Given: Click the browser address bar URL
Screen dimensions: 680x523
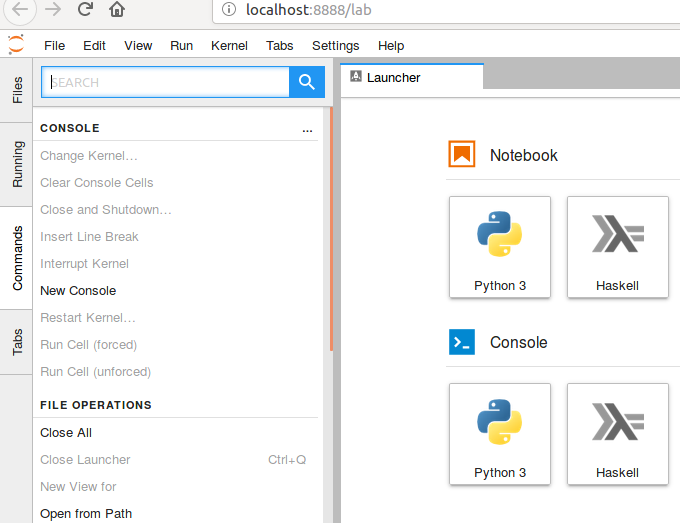Looking at the screenshot, I should point(308,10).
